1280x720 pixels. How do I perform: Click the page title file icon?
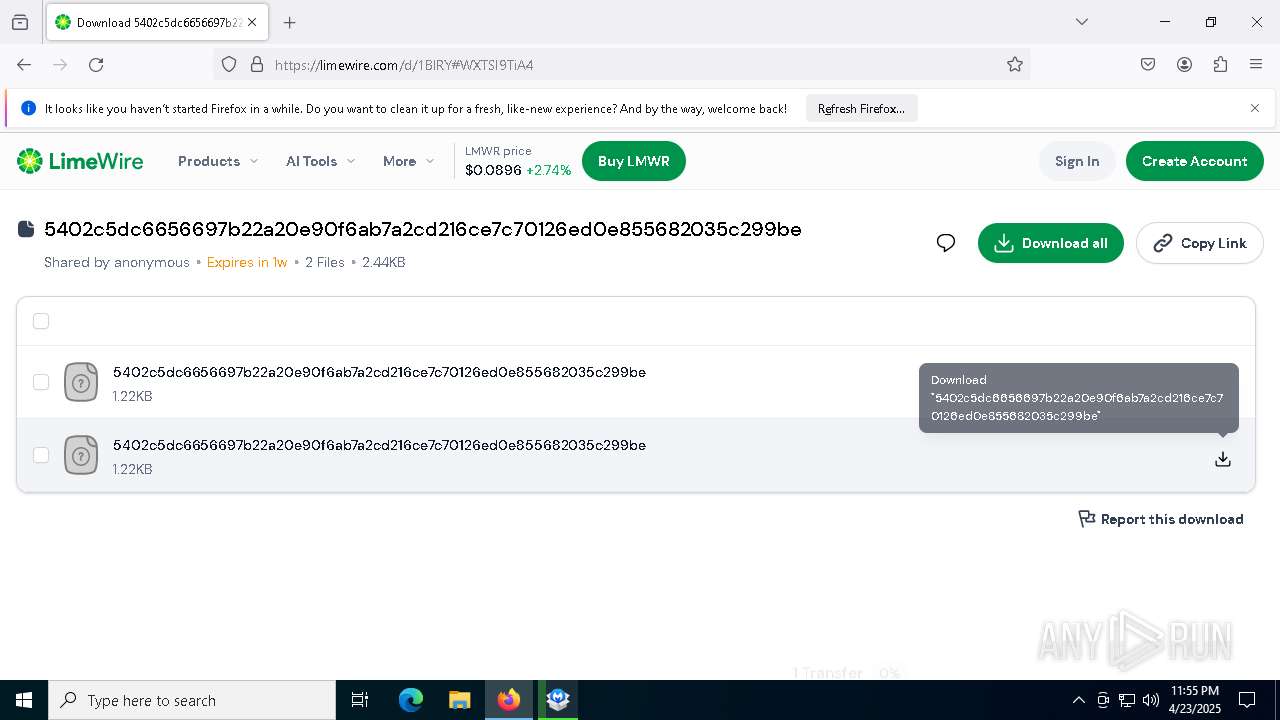point(27,229)
